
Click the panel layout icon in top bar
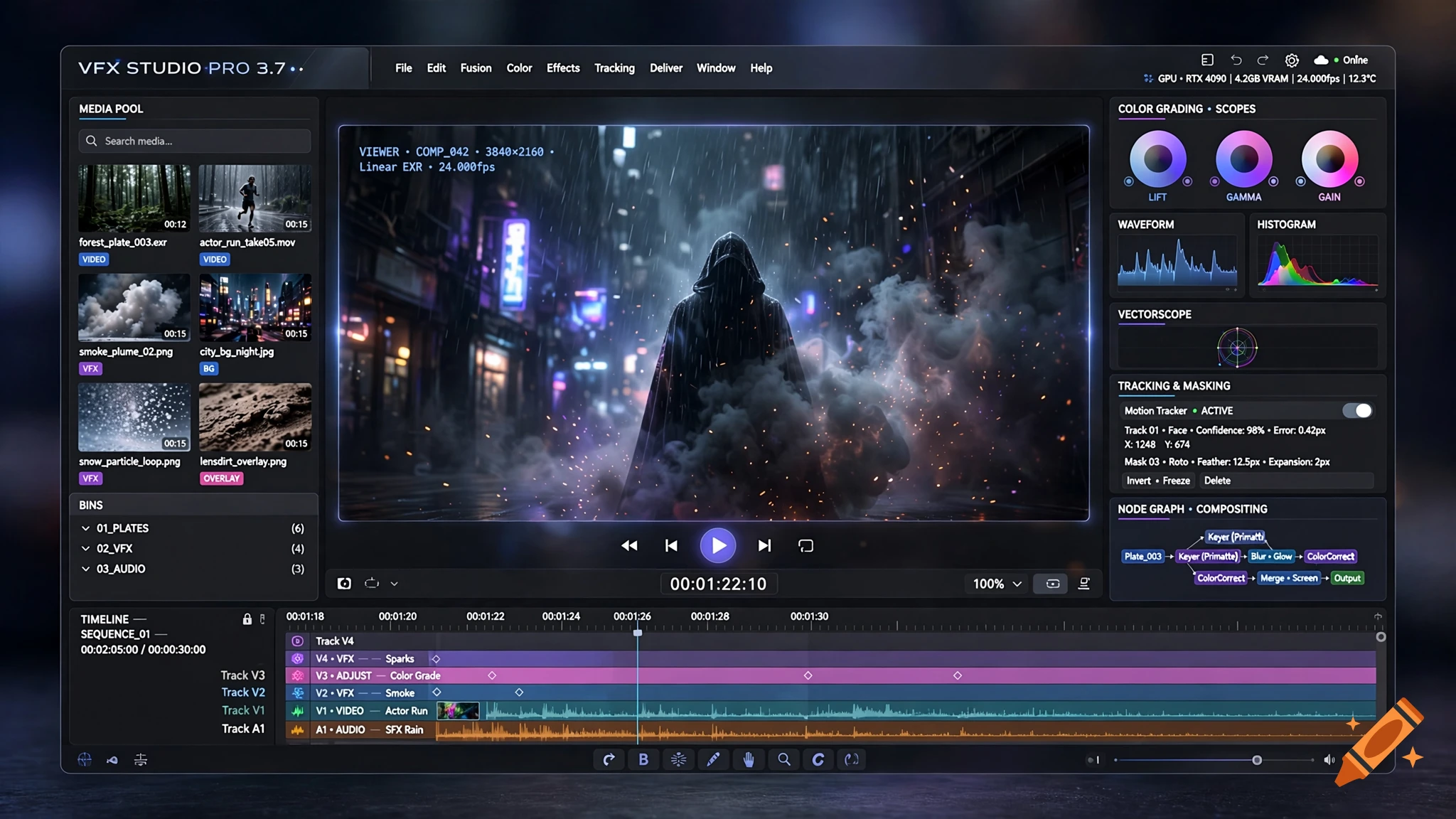(1207, 60)
